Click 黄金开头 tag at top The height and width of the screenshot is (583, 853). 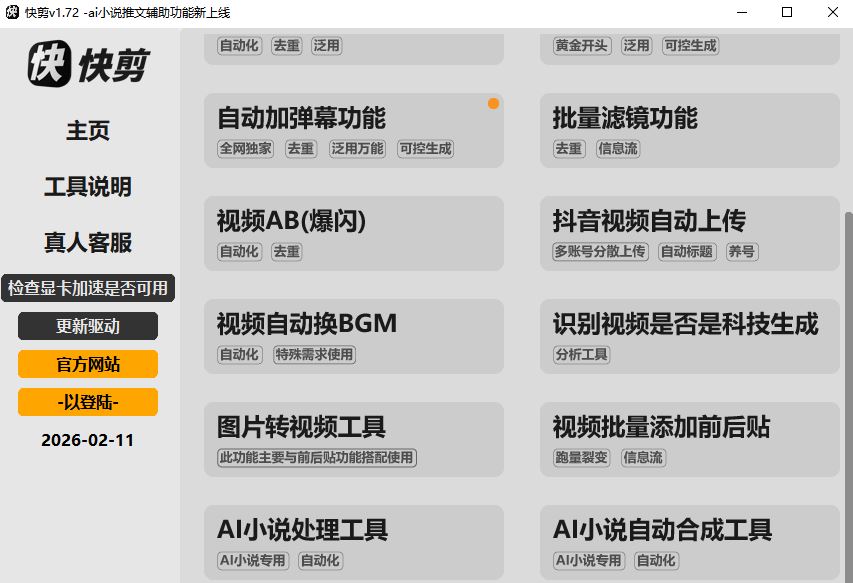click(x=582, y=46)
